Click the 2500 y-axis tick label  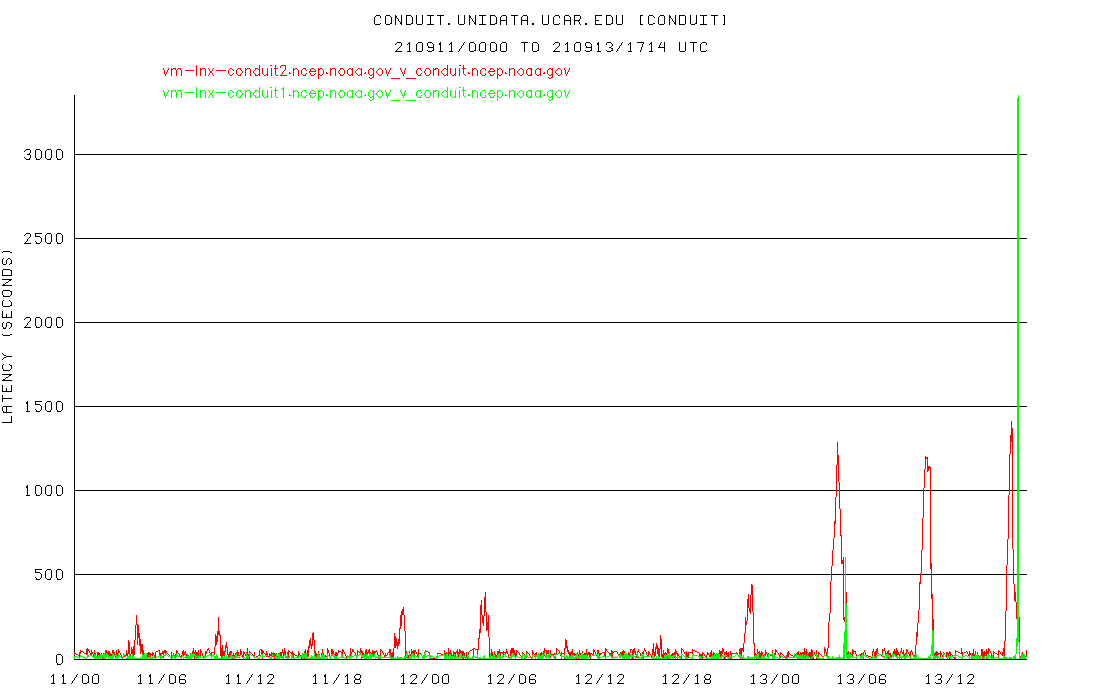click(x=44, y=239)
